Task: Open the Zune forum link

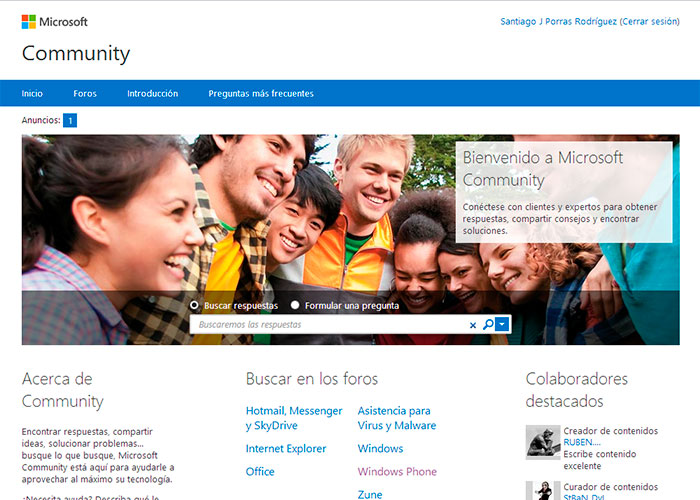Action: click(370, 495)
